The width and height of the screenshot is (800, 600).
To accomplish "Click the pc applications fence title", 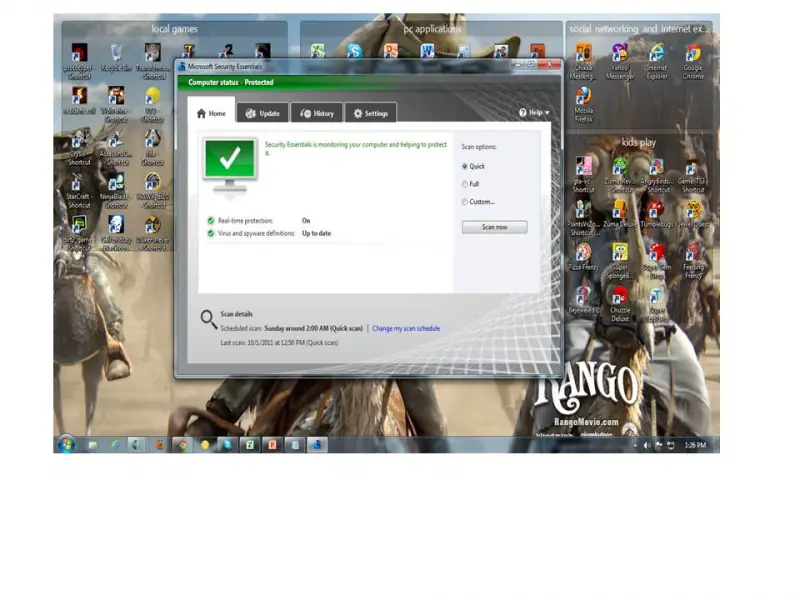I will pyautogui.click(x=432, y=29).
